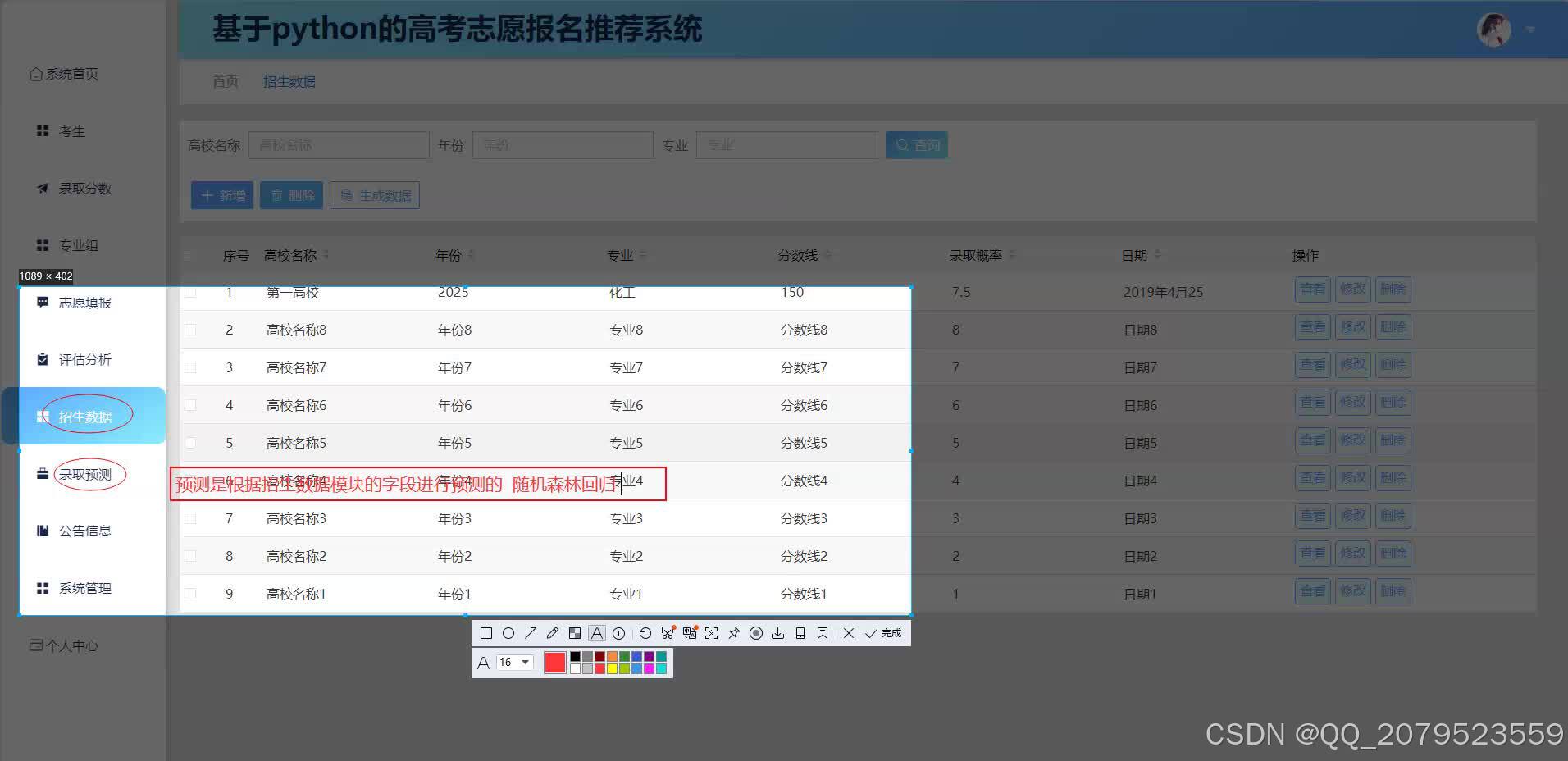This screenshot has height=761, width=1568.
Task: Send the screenshot to phone
Action: pos(800,633)
